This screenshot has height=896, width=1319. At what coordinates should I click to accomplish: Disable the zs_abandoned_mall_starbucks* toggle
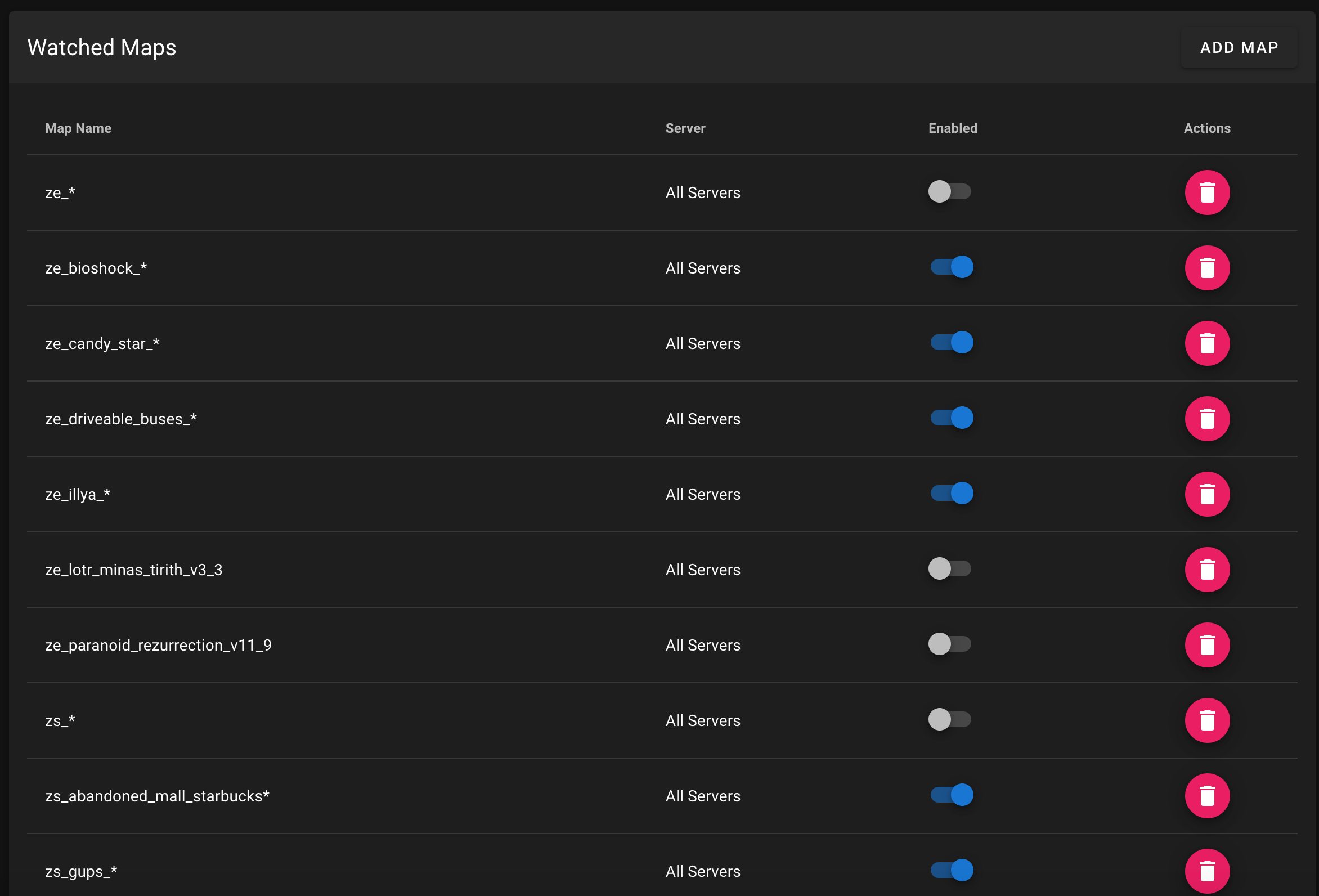[952, 795]
